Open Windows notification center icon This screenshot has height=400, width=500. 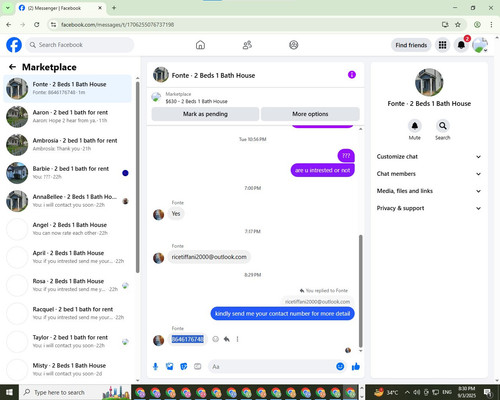(488, 392)
